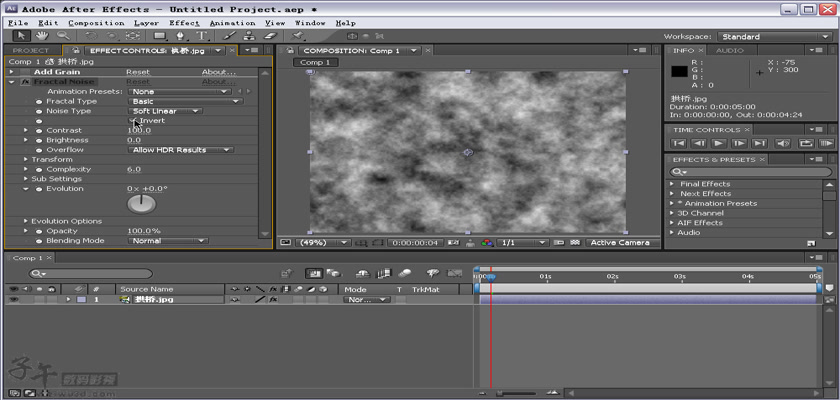840x400 pixels.
Task: Open the Noise Type Soft Linear dropdown
Action: pyautogui.click(x=164, y=111)
